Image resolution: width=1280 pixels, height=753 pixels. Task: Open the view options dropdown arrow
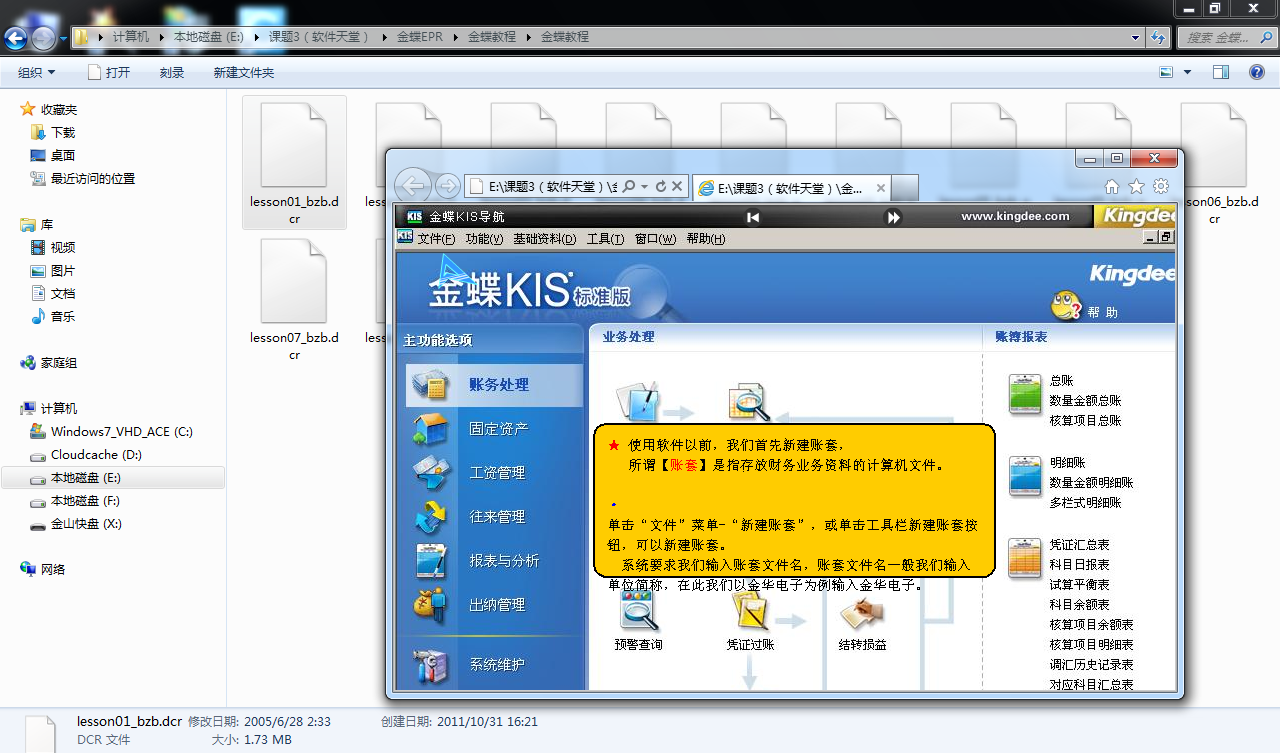click(x=1188, y=72)
